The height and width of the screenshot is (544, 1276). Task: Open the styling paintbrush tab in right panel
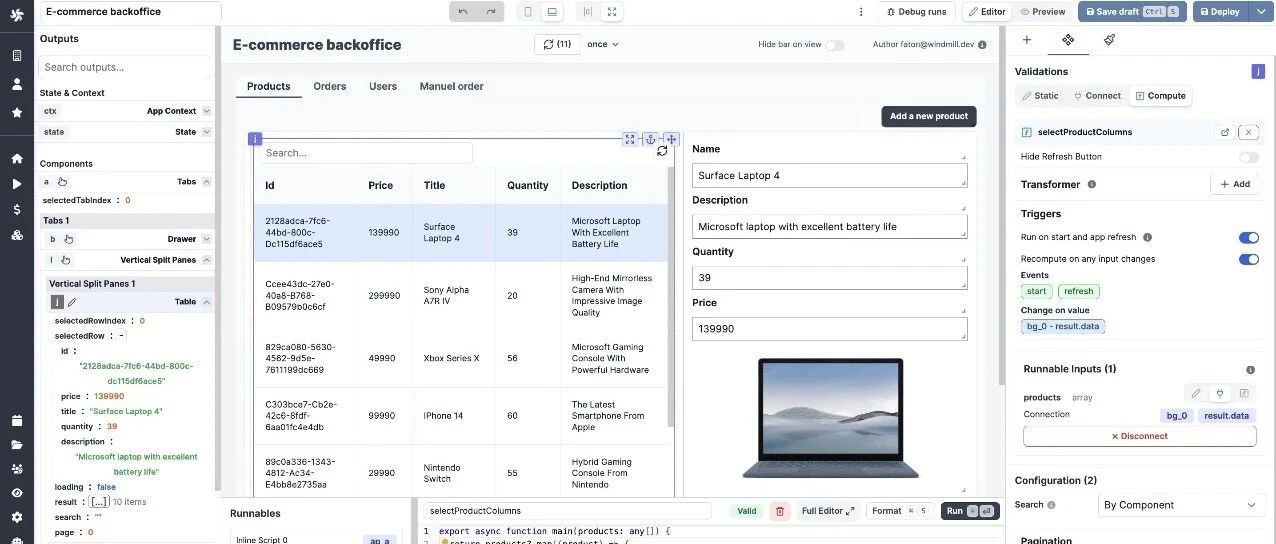[1109, 40]
